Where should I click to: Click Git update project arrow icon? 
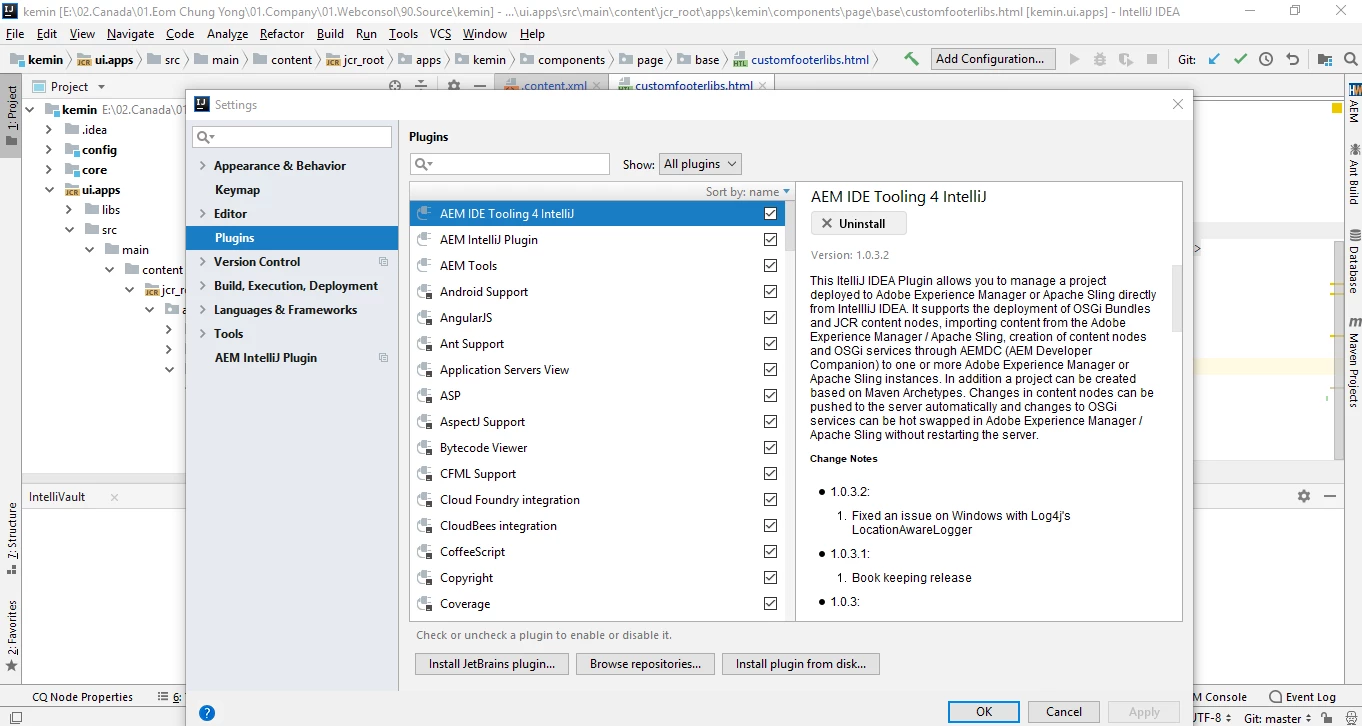pos(1214,59)
